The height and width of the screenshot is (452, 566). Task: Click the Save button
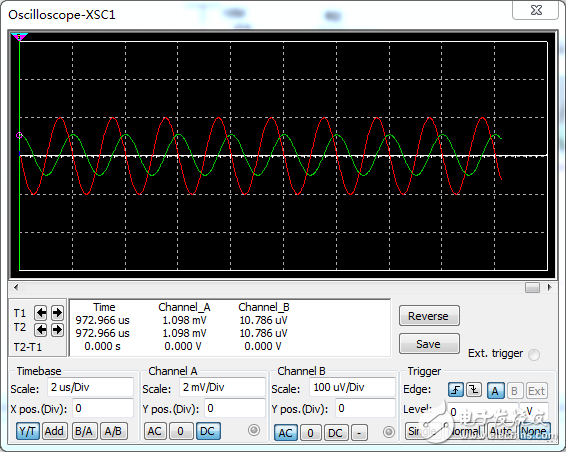[x=429, y=344]
